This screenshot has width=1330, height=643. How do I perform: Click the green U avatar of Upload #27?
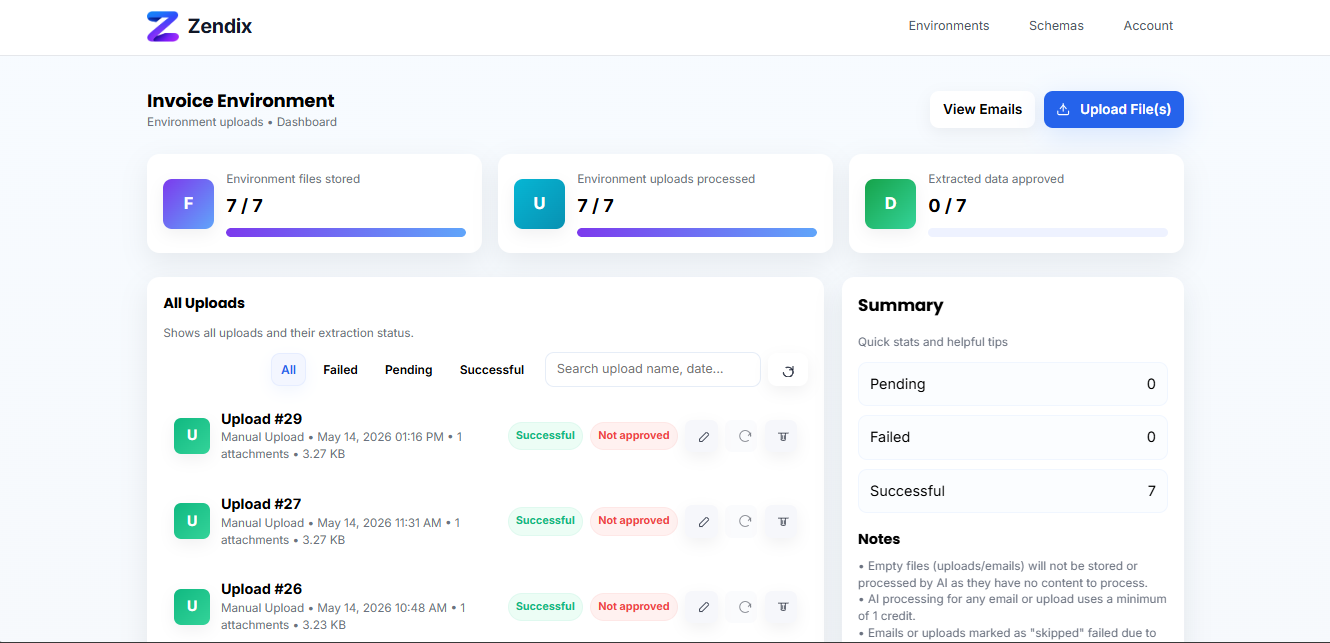click(192, 521)
